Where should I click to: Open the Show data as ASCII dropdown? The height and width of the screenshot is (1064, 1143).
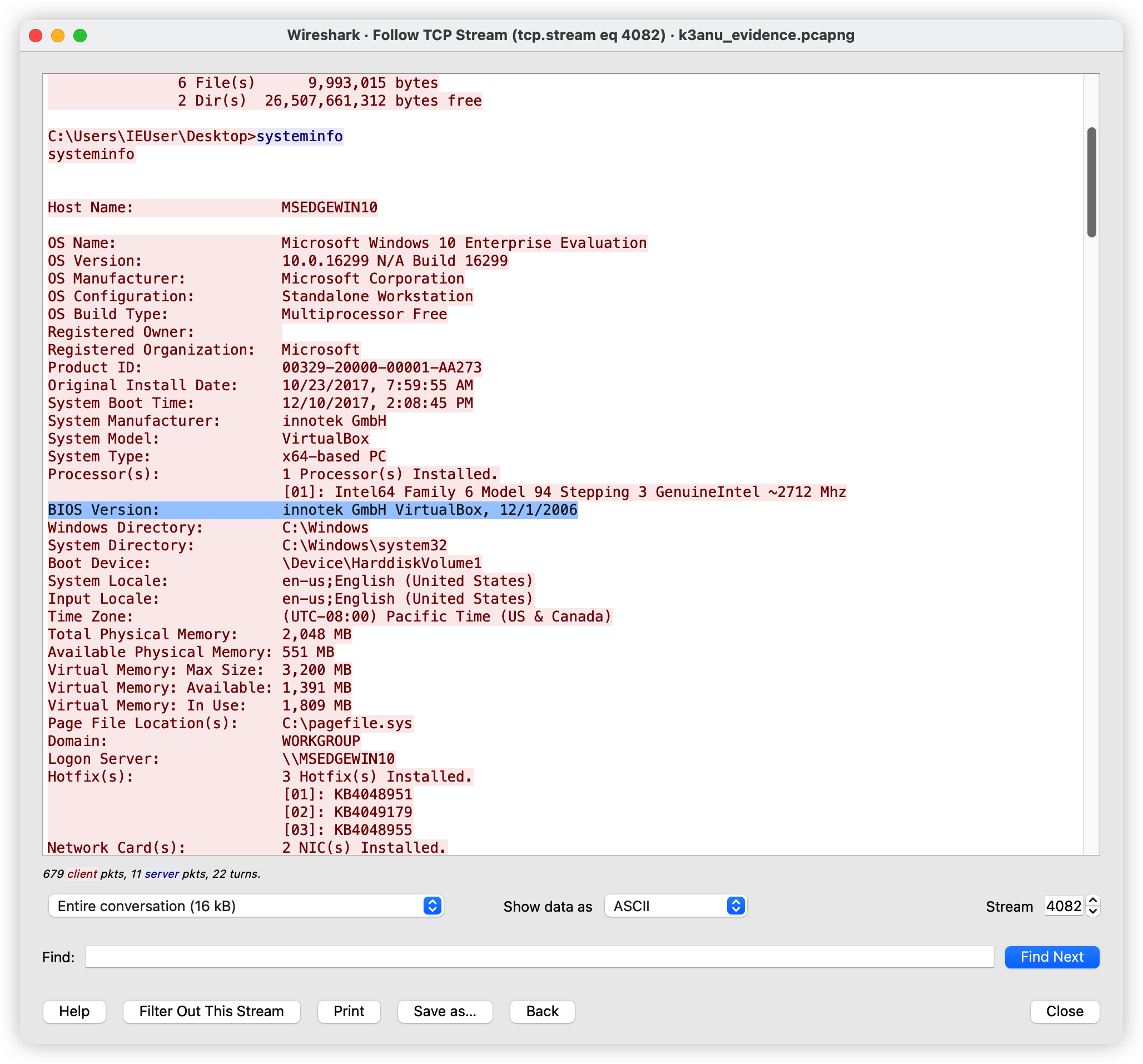point(675,906)
